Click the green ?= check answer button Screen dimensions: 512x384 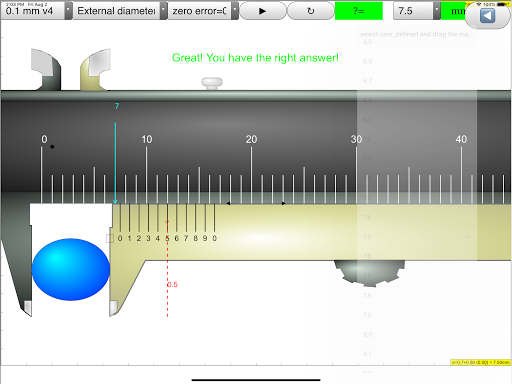pyautogui.click(x=359, y=11)
